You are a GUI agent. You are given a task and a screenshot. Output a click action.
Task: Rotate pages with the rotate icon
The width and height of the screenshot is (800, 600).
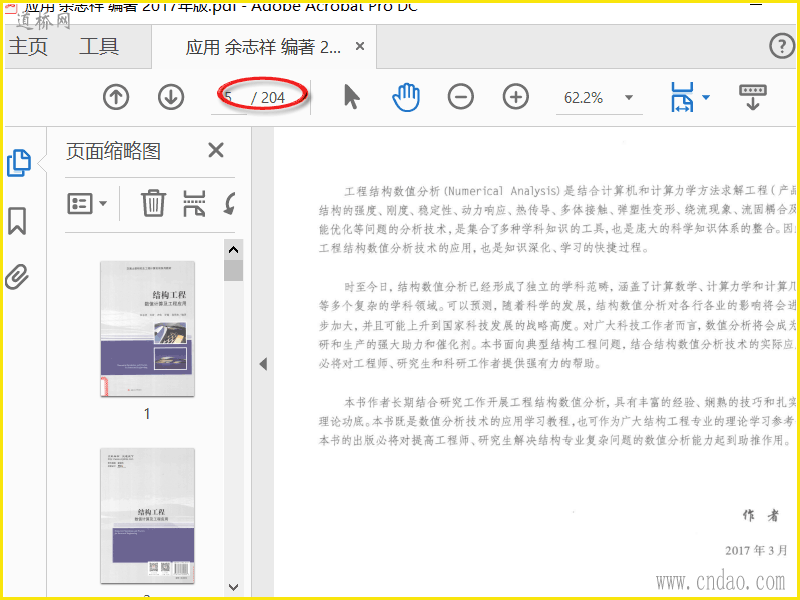coord(230,203)
